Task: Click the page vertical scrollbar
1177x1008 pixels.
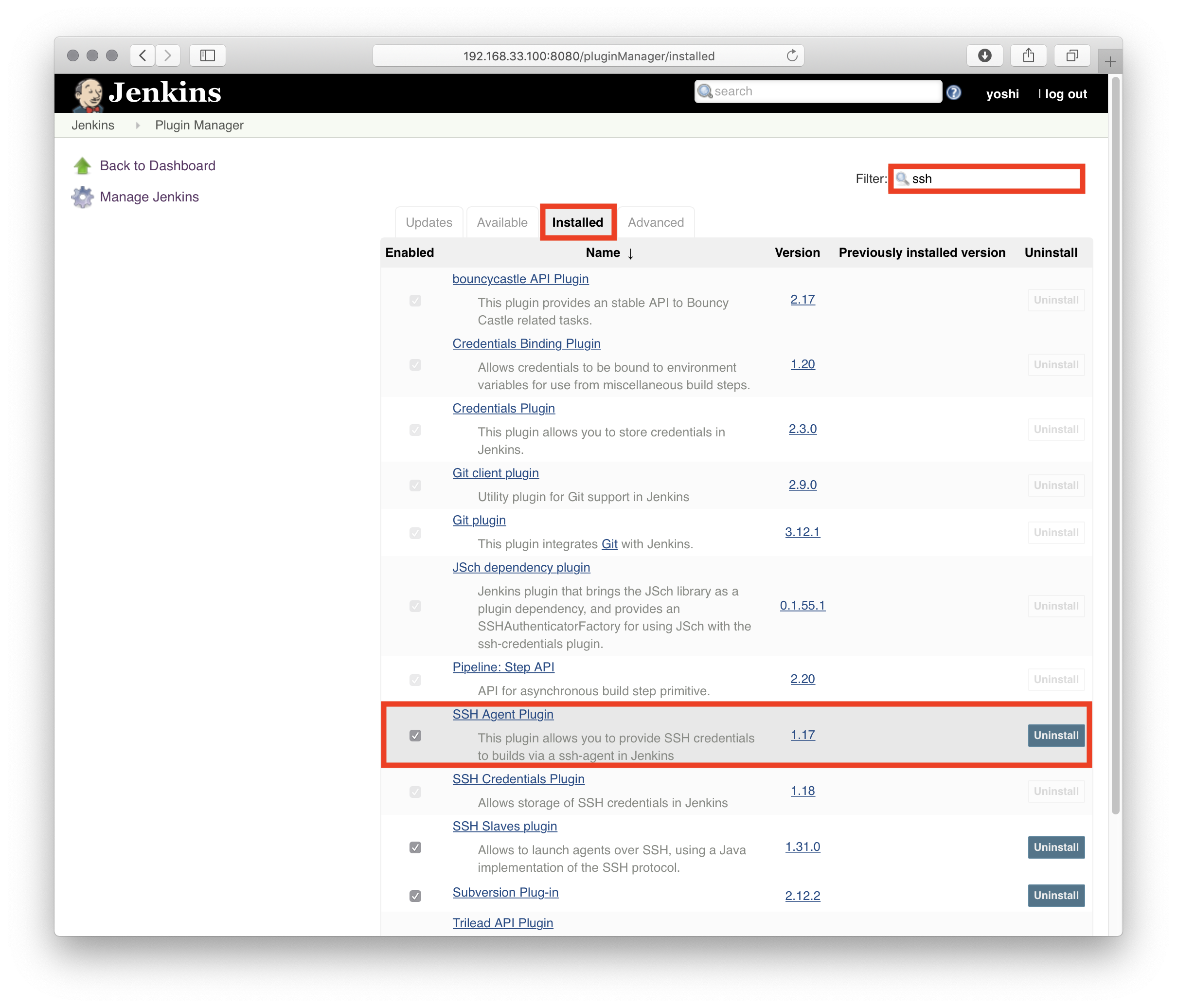Action: (1115, 446)
